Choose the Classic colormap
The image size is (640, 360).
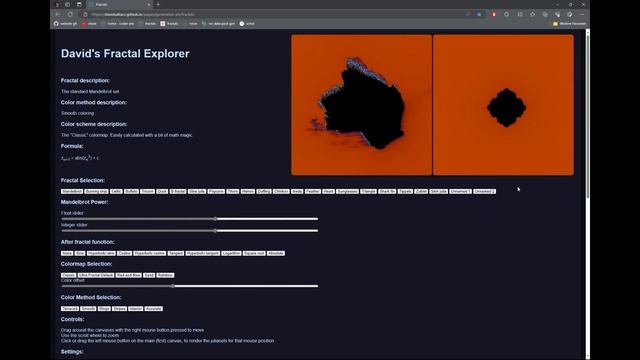coord(69,275)
